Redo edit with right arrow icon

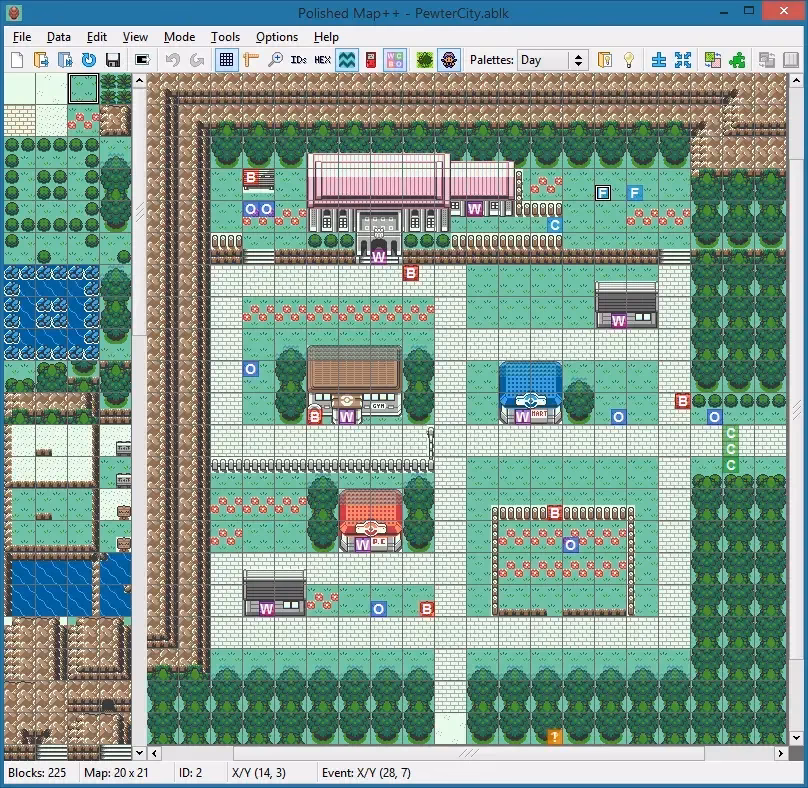coord(196,60)
